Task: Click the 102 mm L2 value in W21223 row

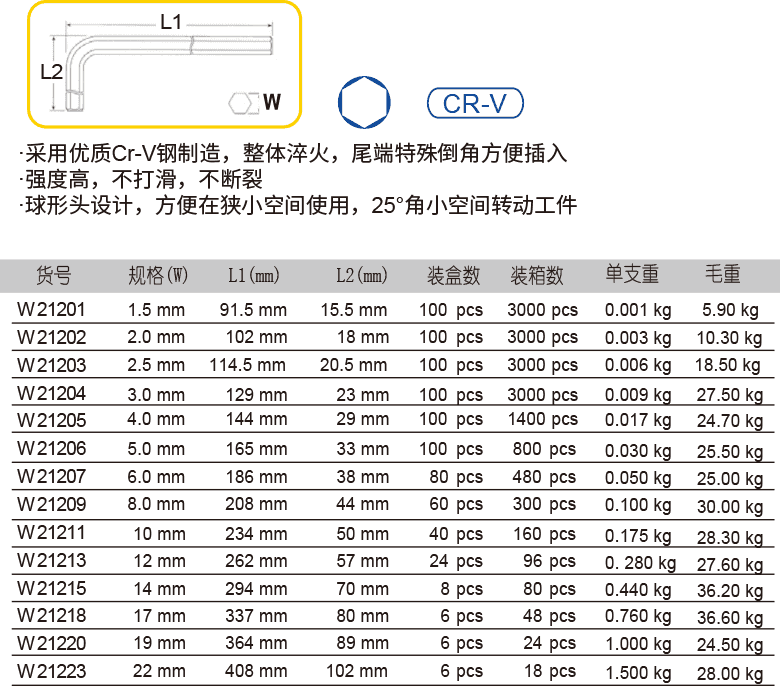Action: coord(357,671)
